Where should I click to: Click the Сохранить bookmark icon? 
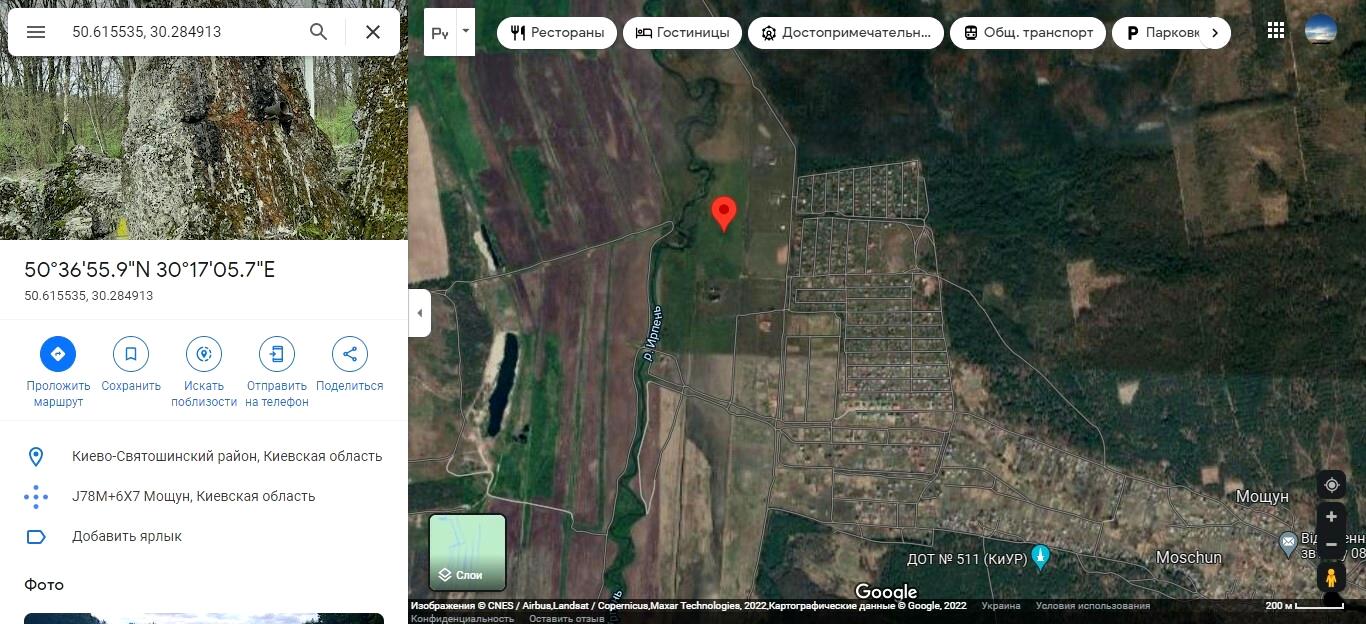pos(131,354)
